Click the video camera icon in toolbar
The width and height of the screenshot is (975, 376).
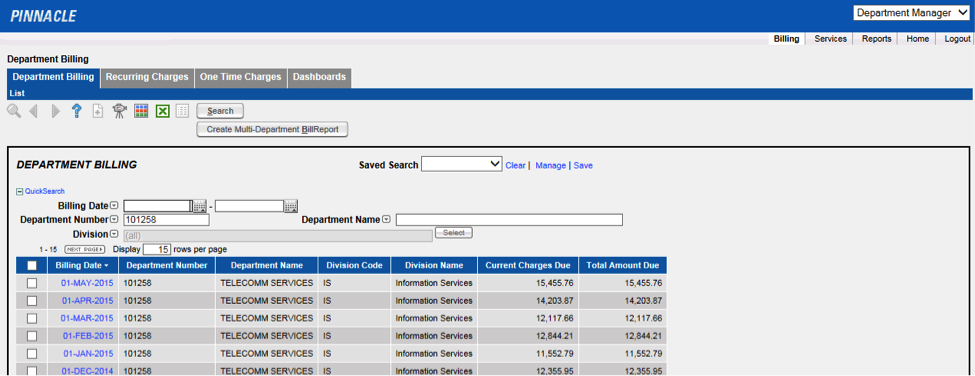click(118, 111)
